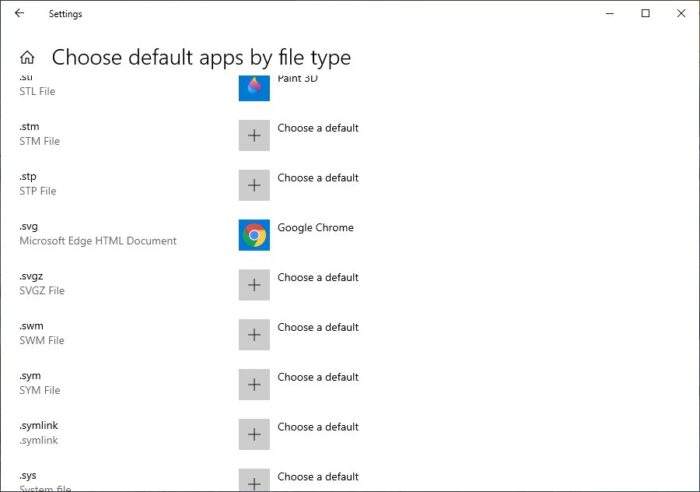
Task: Click 'Microsoft Edge HTML Document' description
Action: click(x=98, y=241)
